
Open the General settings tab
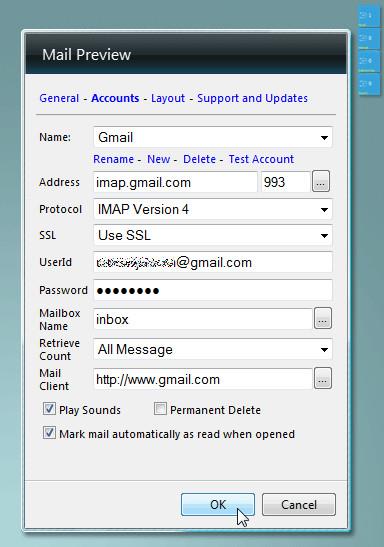coord(59,98)
